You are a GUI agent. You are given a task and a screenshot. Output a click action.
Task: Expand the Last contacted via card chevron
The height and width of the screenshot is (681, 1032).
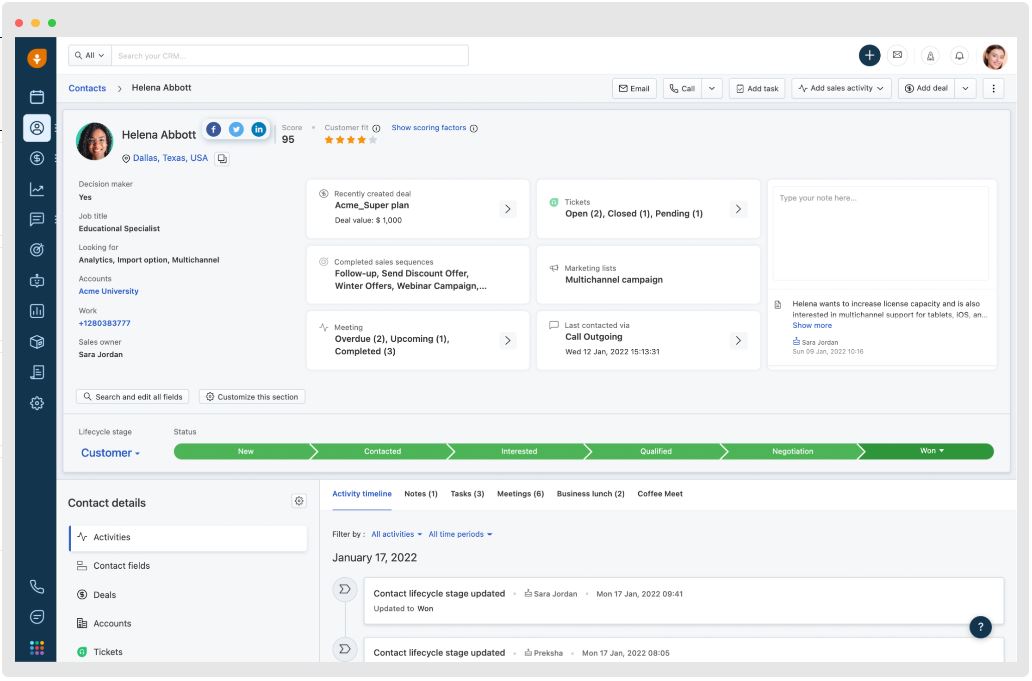coord(738,340)
